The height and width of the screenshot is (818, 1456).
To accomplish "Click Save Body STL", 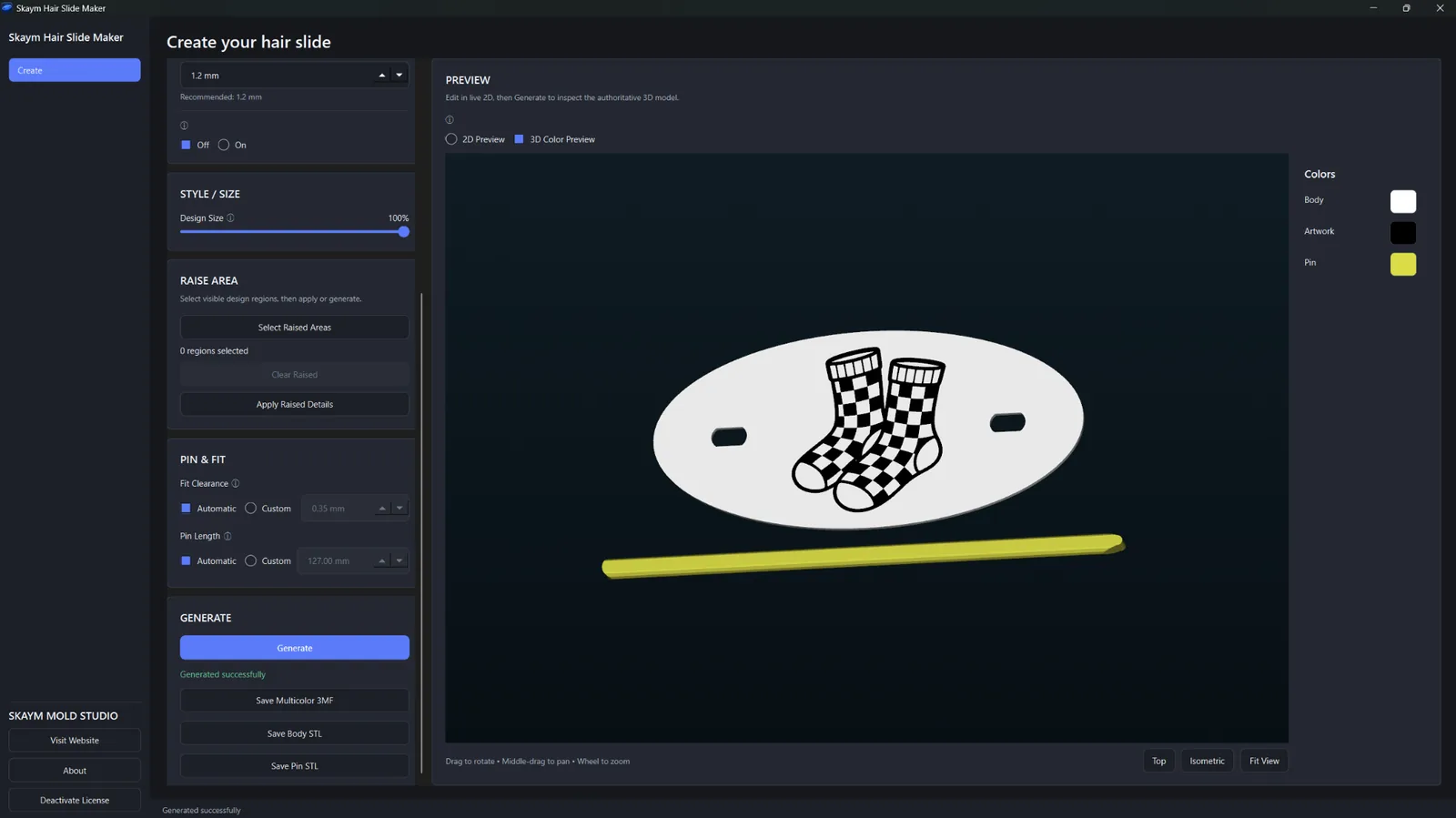I will [x=295, y=733].
